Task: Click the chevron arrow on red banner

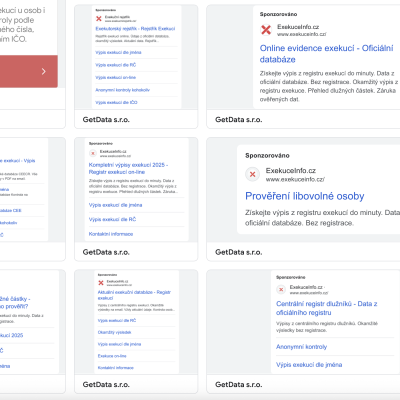Action: click(44, 71)
